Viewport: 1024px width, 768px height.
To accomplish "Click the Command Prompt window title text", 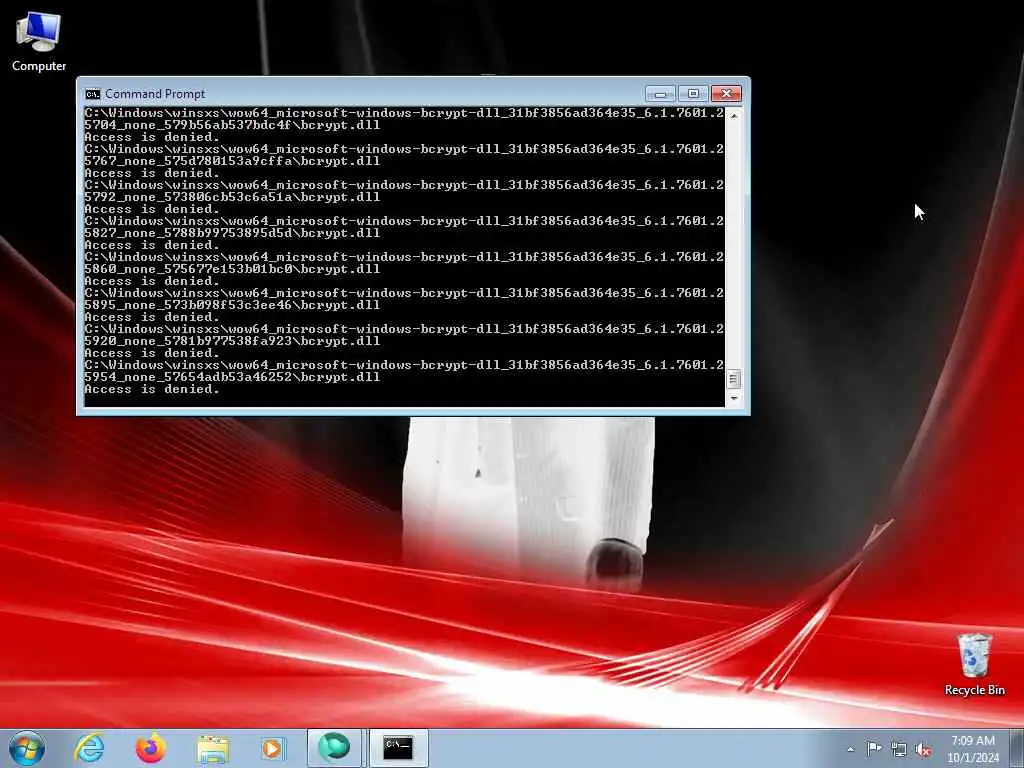I will click(x=155, y=94).
